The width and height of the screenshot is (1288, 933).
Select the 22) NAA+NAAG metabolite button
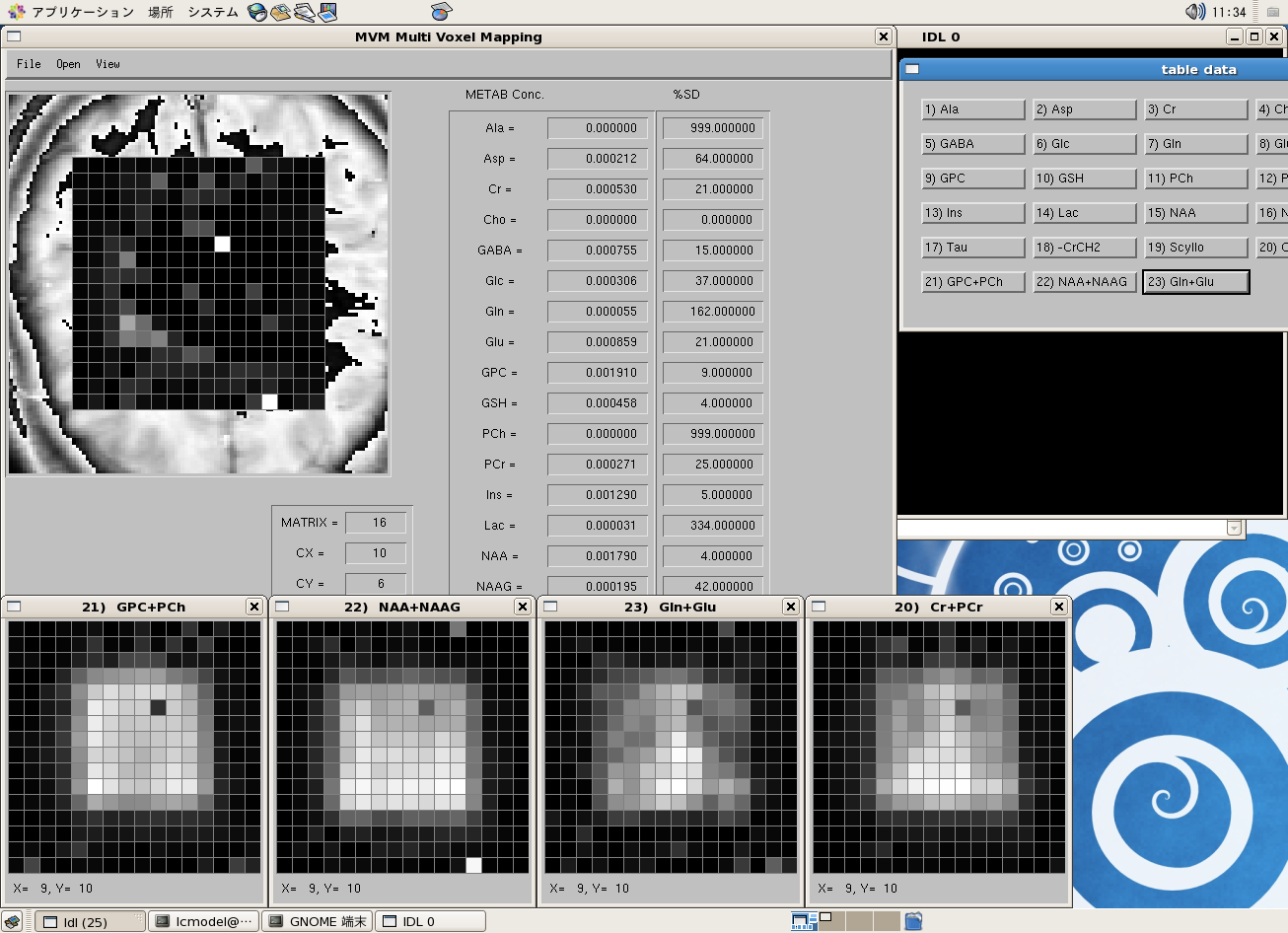point(1084,282)
